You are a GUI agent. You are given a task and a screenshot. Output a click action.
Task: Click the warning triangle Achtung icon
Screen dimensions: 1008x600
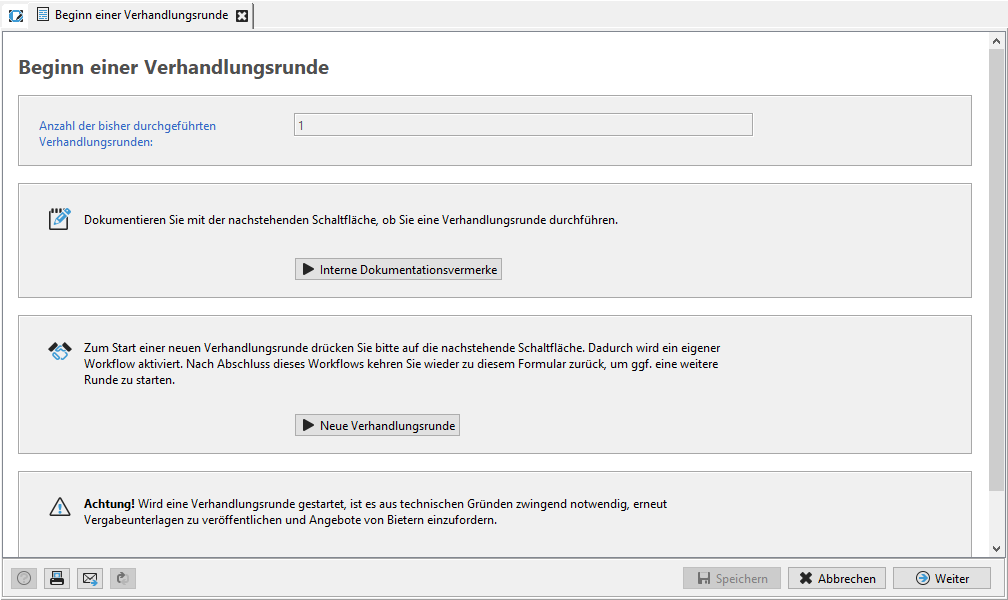(x=60, y=507)
